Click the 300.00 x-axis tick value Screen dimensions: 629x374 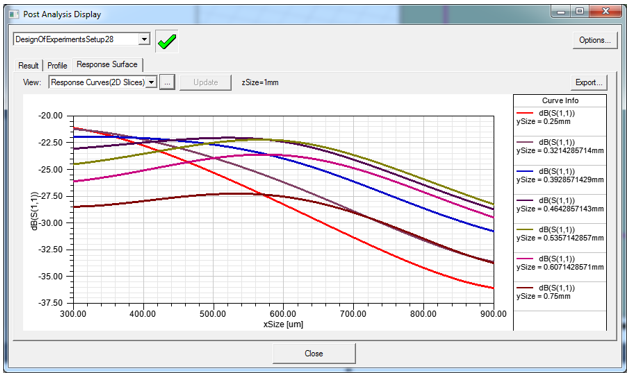pos(73,314)
